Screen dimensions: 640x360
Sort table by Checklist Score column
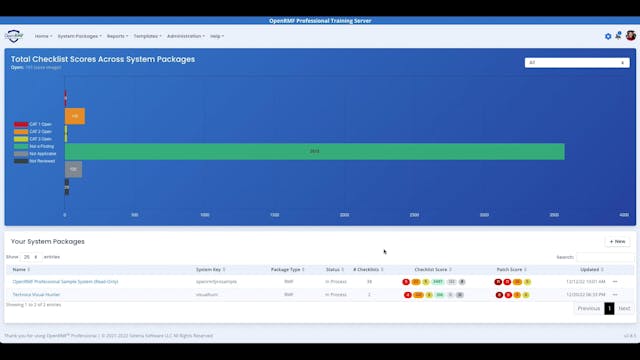click(x=433, y=269)
